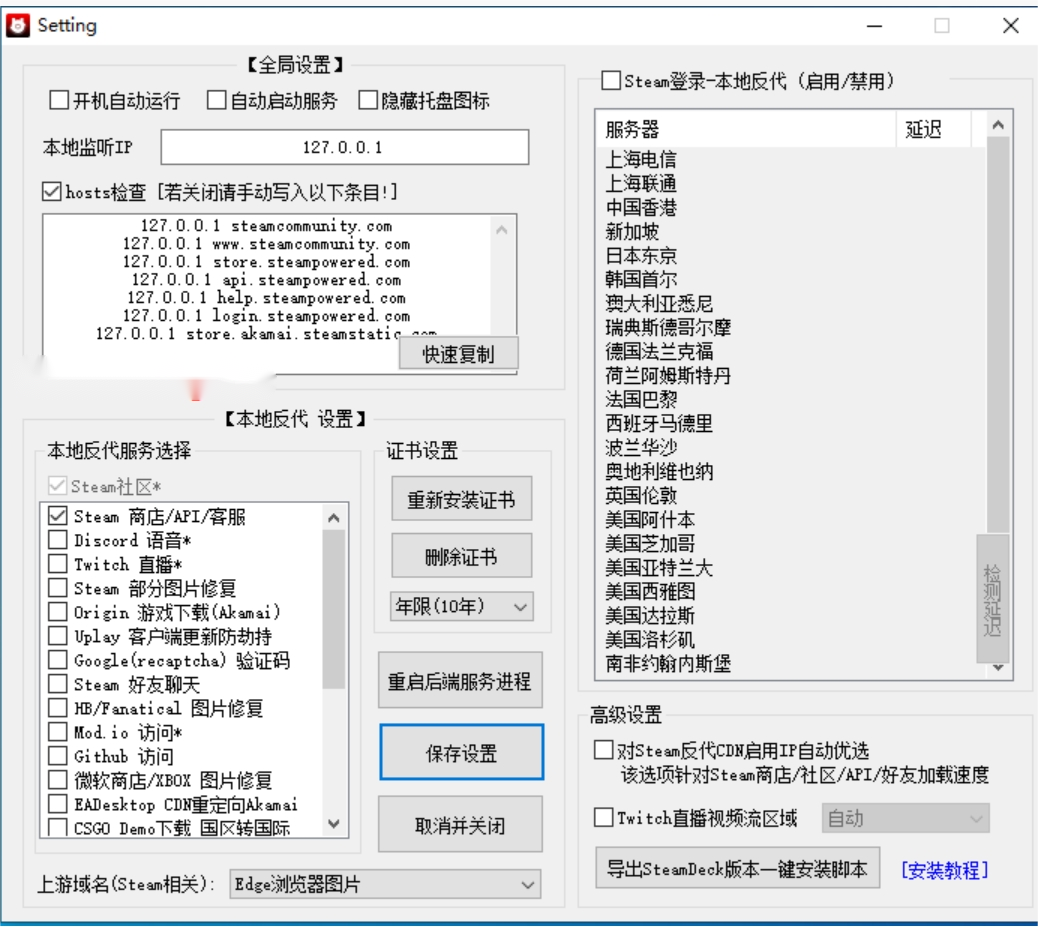Enable 开机自动运行 checkbox
The height and width of the screenshot is (942, 1038).
(x=60, y=100)
